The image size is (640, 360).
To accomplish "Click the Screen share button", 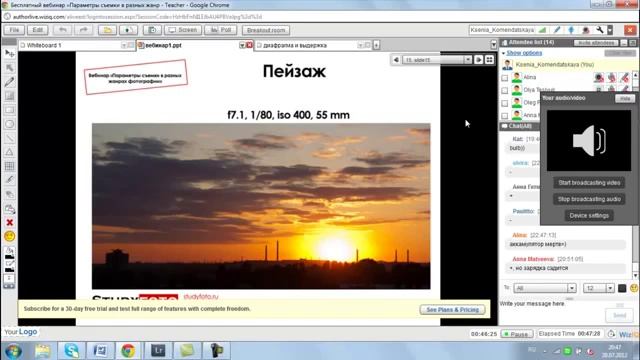I will [x=182, y=30].
